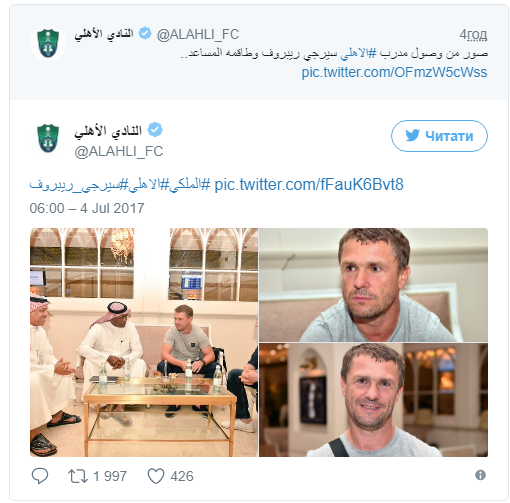Like the tweet with the heart icon
The height and width of the screenshot is (503, 510).
pyautogui.click(x=156, y=476)
